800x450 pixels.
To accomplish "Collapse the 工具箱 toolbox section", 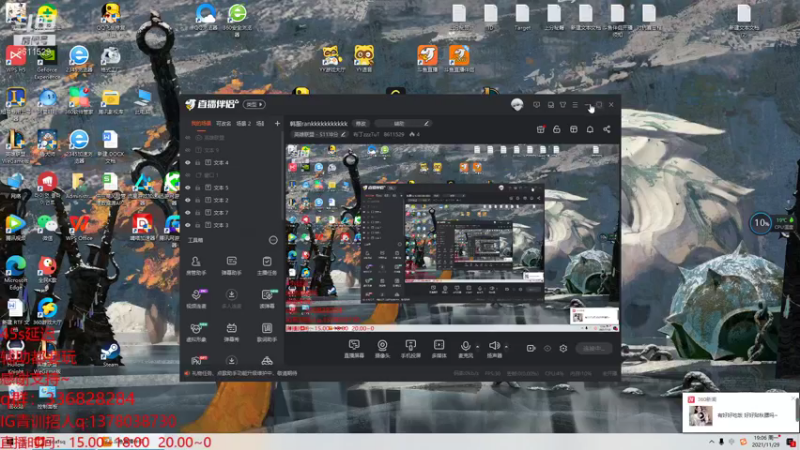I will [273, 240].
